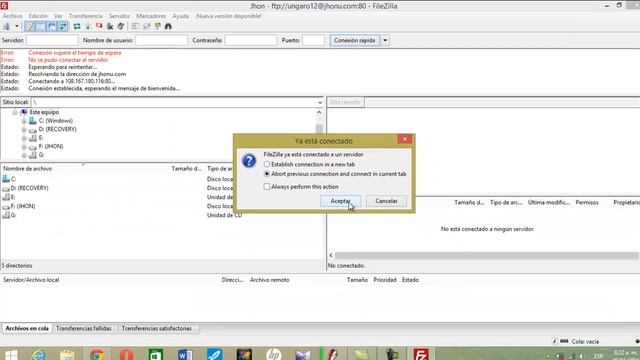Click Cancelar in the dialog

click(x=386, y=201)
